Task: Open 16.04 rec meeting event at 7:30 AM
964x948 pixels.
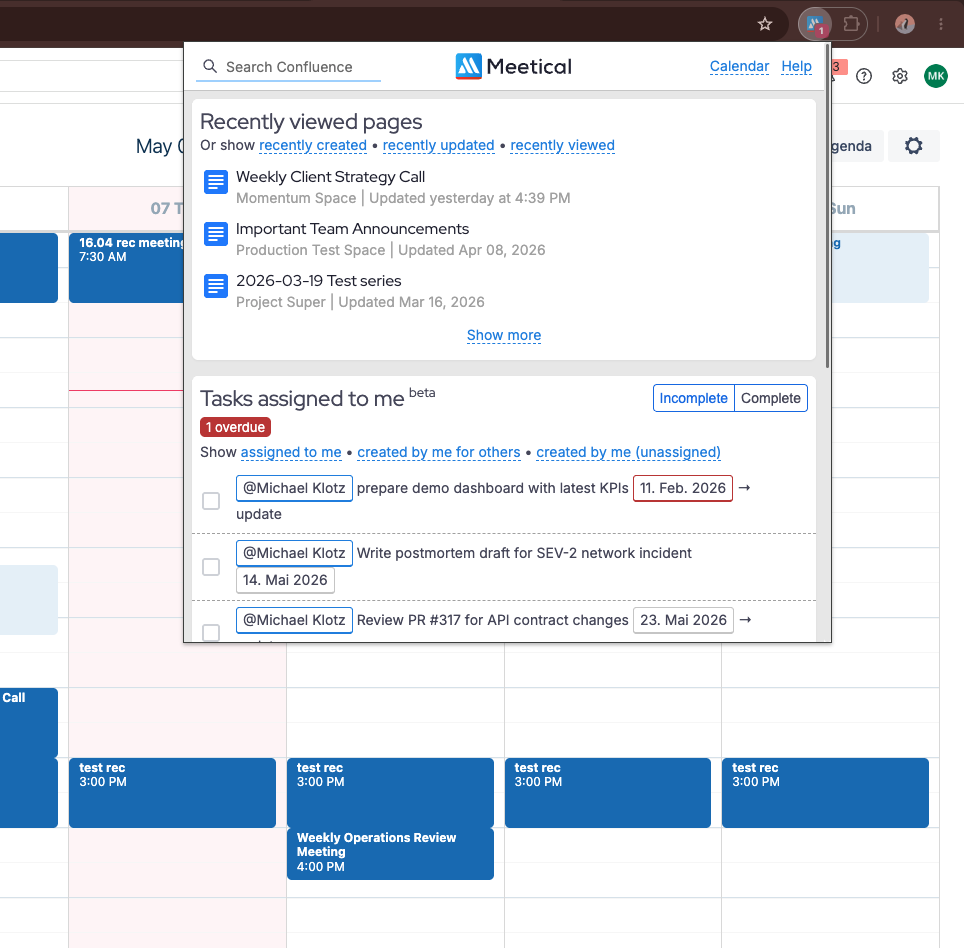Action: point(126,267)
